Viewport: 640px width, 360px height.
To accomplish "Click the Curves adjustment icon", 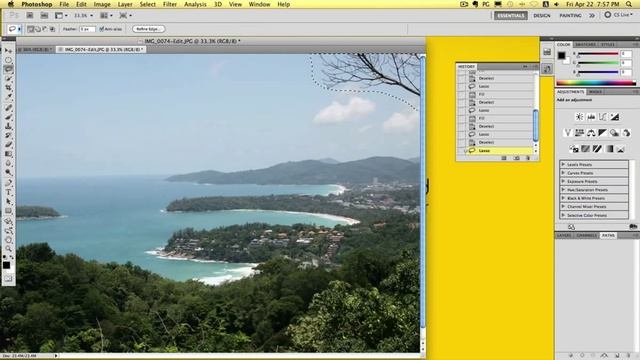I will click(x=603, y=117).
